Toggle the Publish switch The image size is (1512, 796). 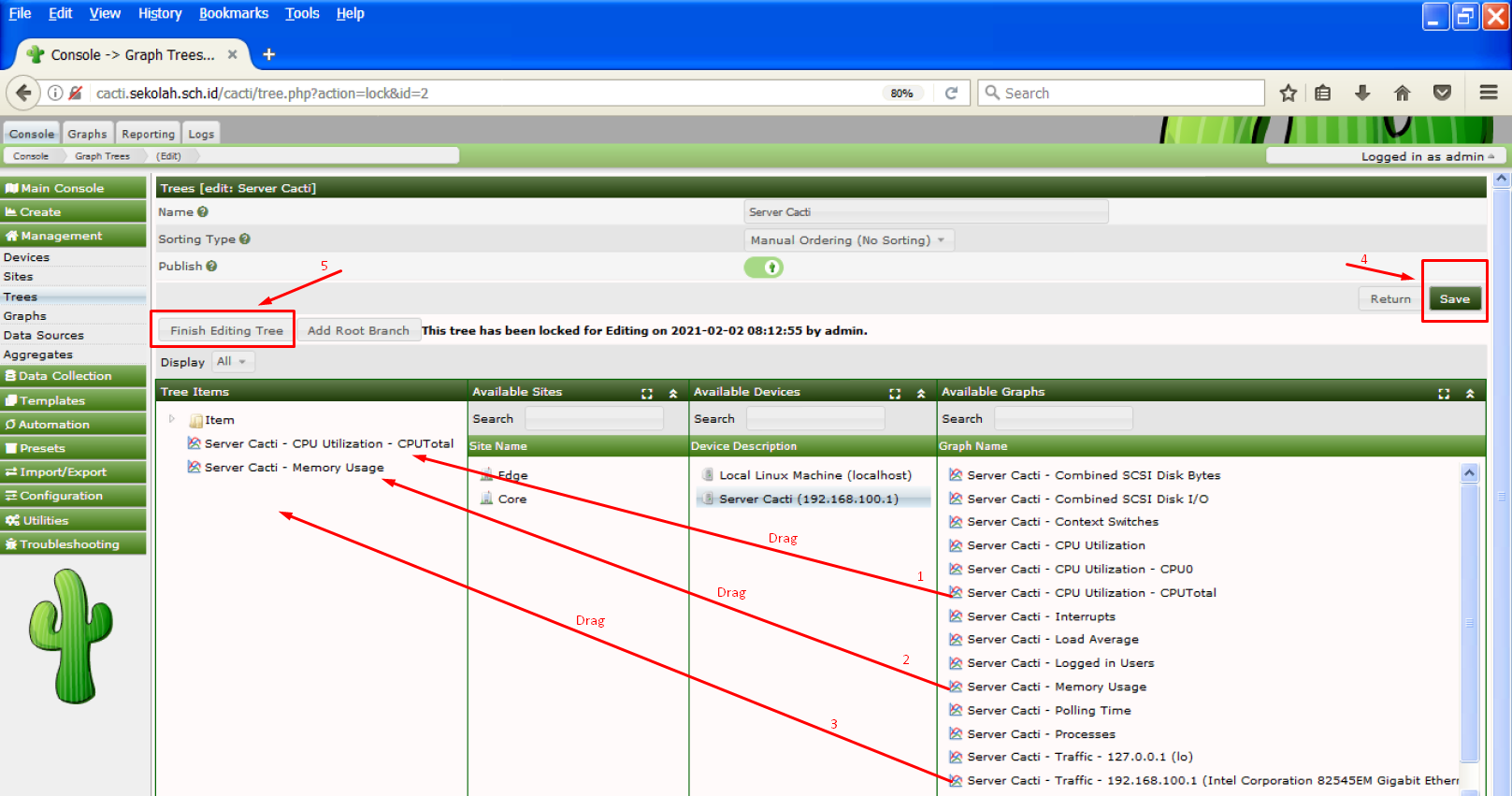click(764, 268)
